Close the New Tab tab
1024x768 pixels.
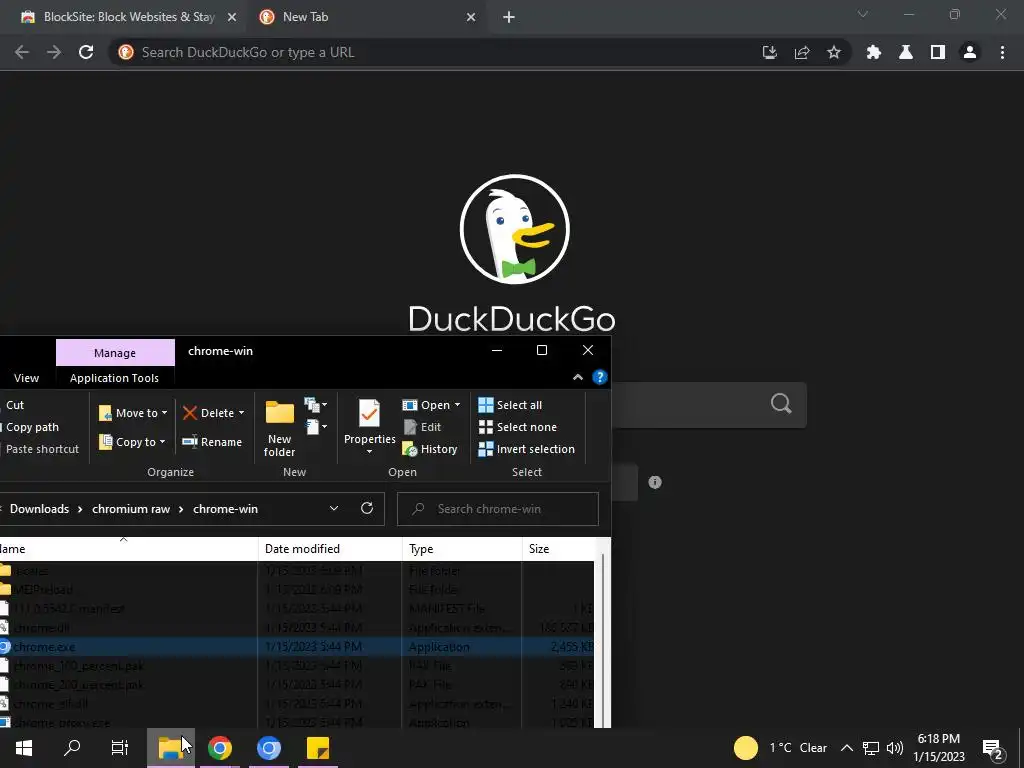point(471,18)
